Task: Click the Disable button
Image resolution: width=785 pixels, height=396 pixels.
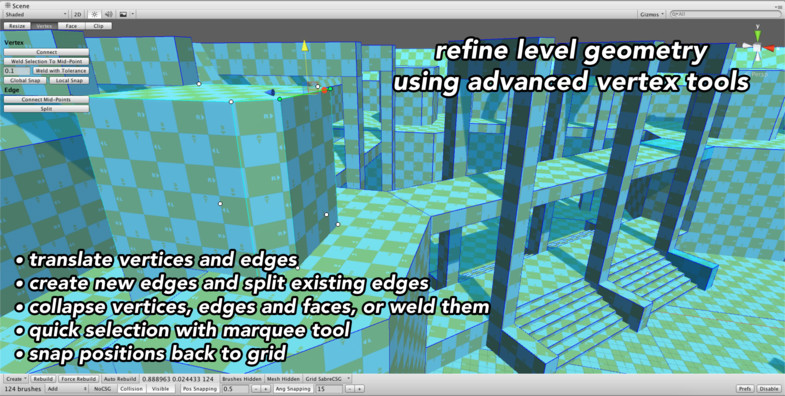Action: coord(768,388)
